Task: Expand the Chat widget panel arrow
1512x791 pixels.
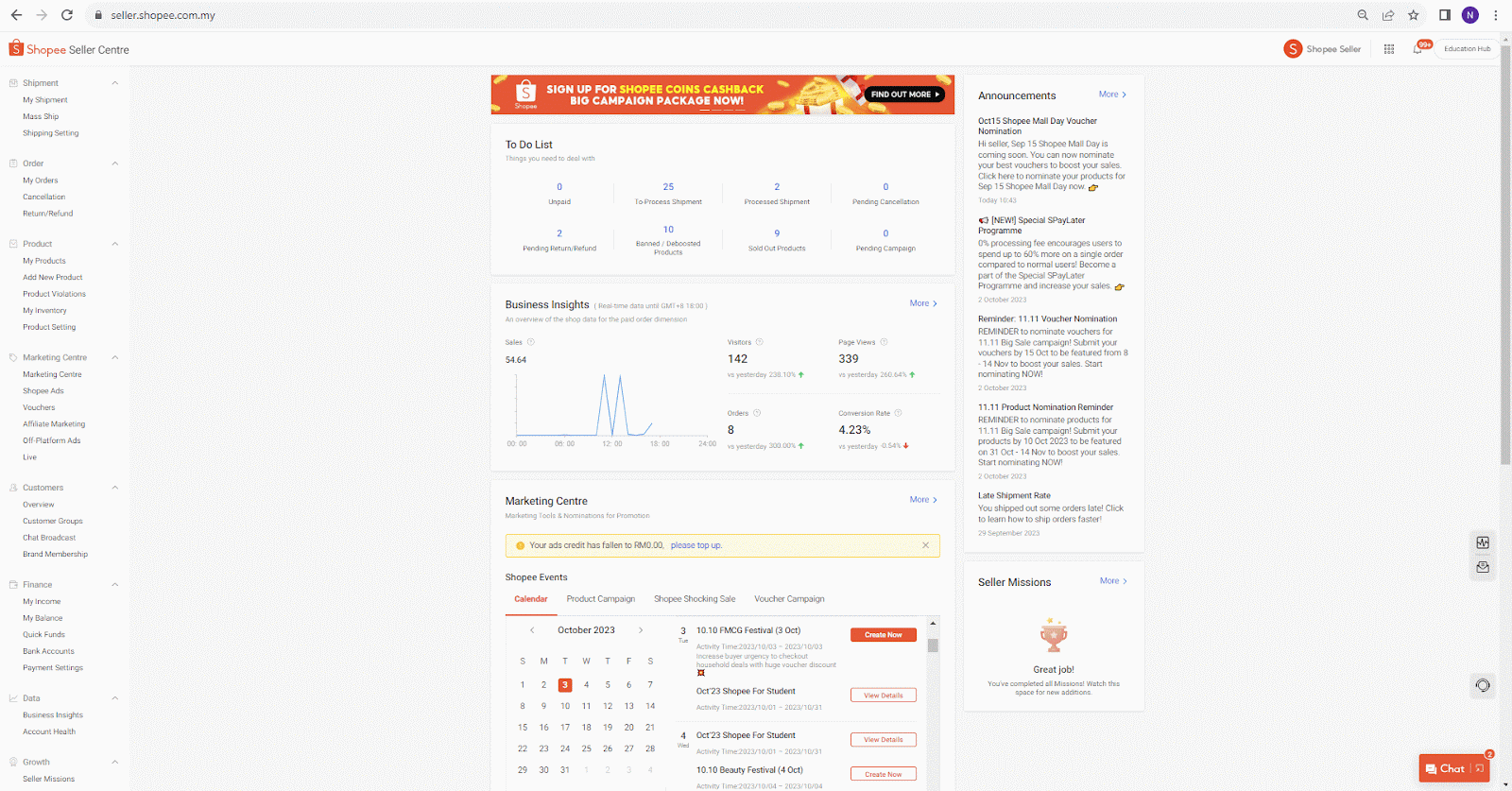Action: (1480, 768)
